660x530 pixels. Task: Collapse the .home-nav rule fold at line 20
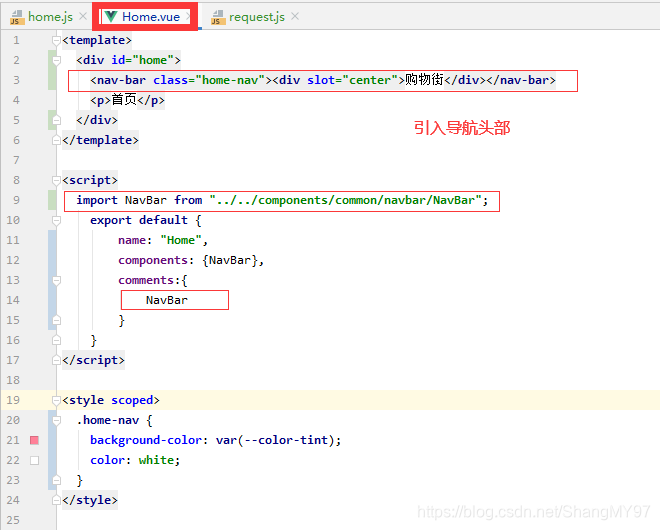point(56,420)
